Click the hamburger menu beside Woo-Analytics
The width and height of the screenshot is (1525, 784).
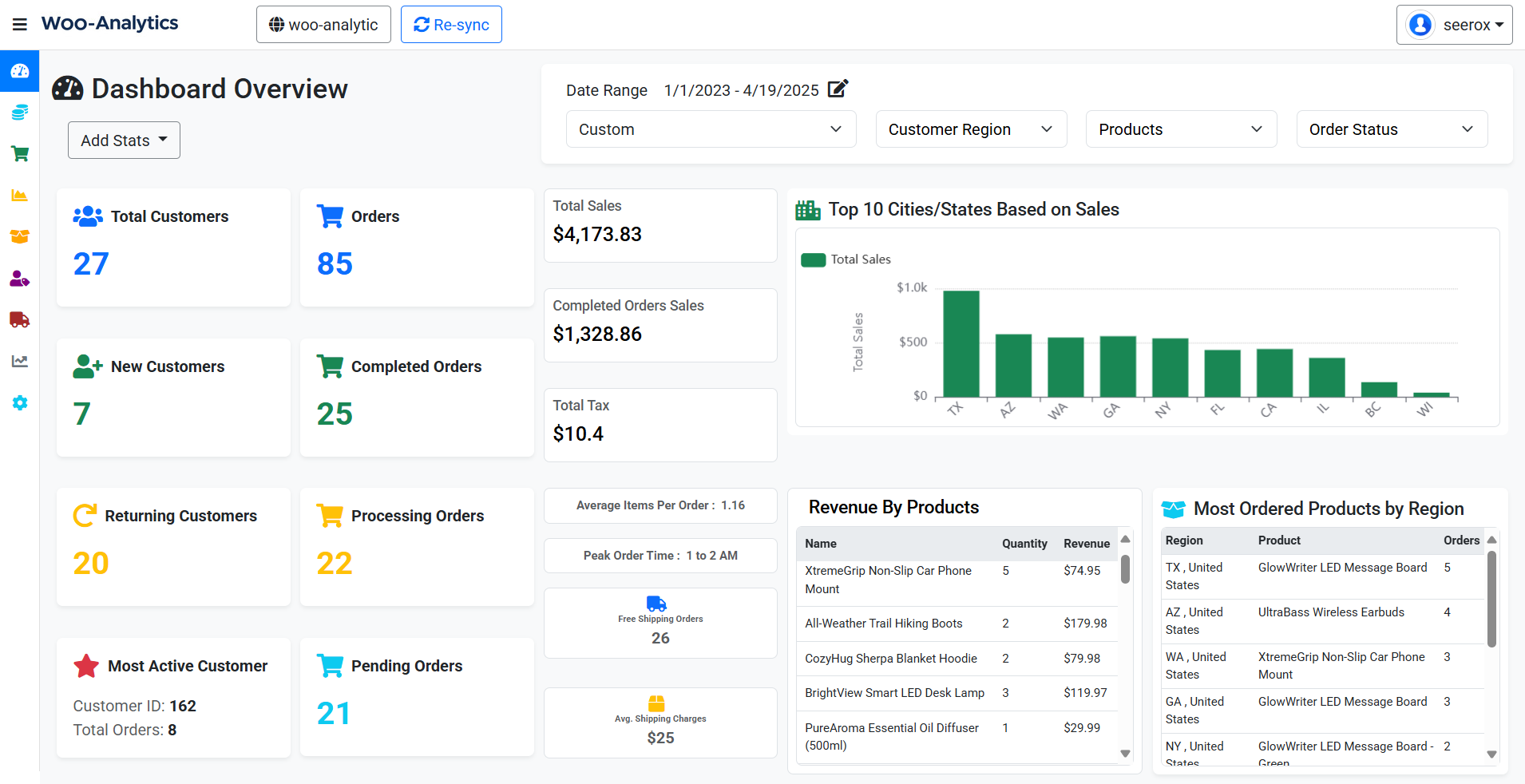click(20, 24)
